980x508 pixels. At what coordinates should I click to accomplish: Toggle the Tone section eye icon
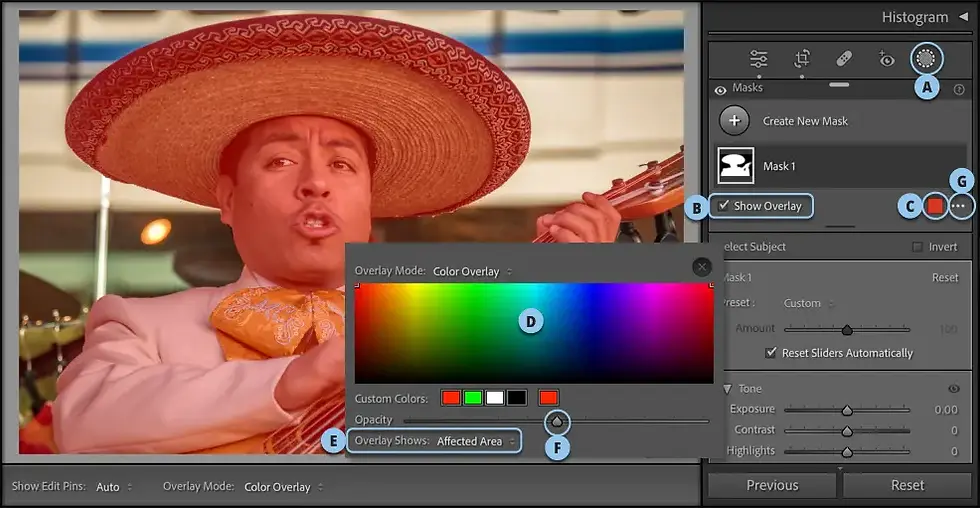pyautogui.click(x=954, y=389)
